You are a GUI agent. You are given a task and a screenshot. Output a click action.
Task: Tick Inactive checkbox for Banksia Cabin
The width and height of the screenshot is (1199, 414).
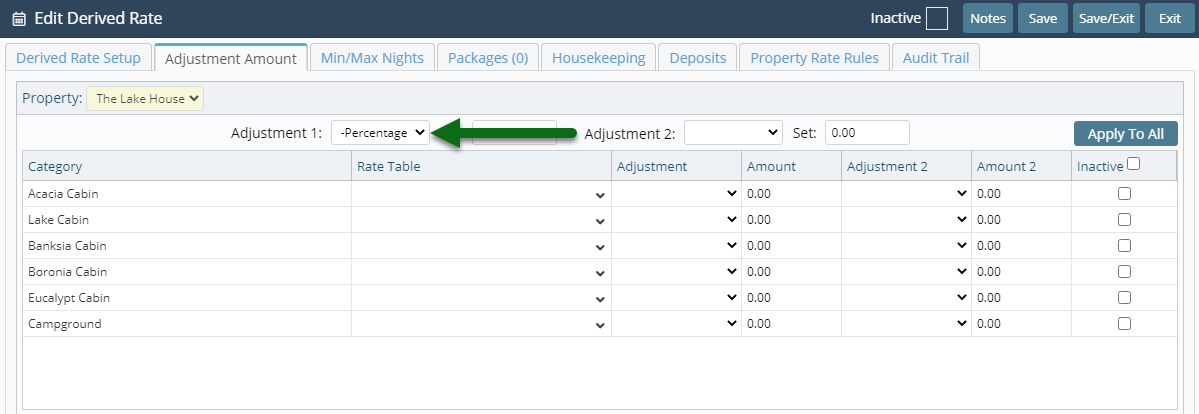click(1124, 246)
